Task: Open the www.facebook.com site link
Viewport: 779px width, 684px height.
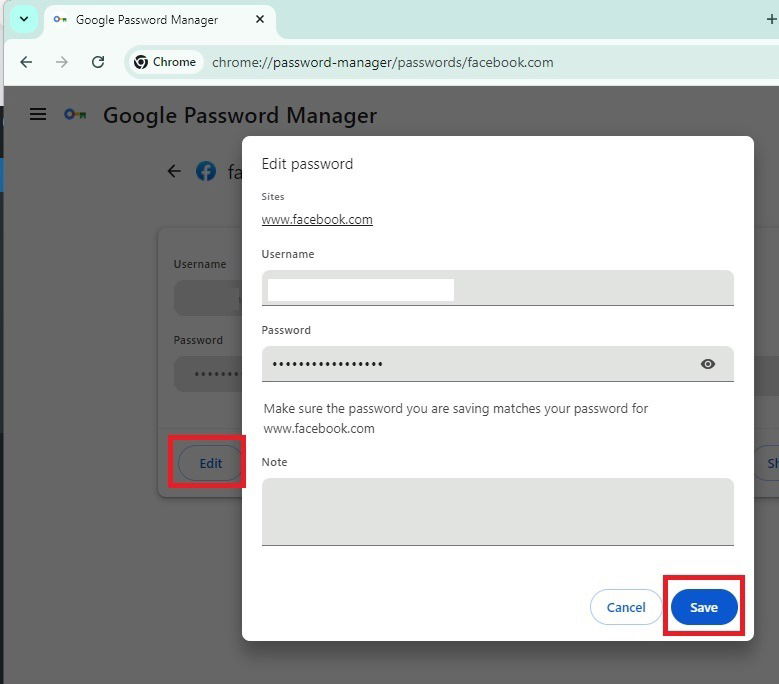Action: click(x=317, y=220)
